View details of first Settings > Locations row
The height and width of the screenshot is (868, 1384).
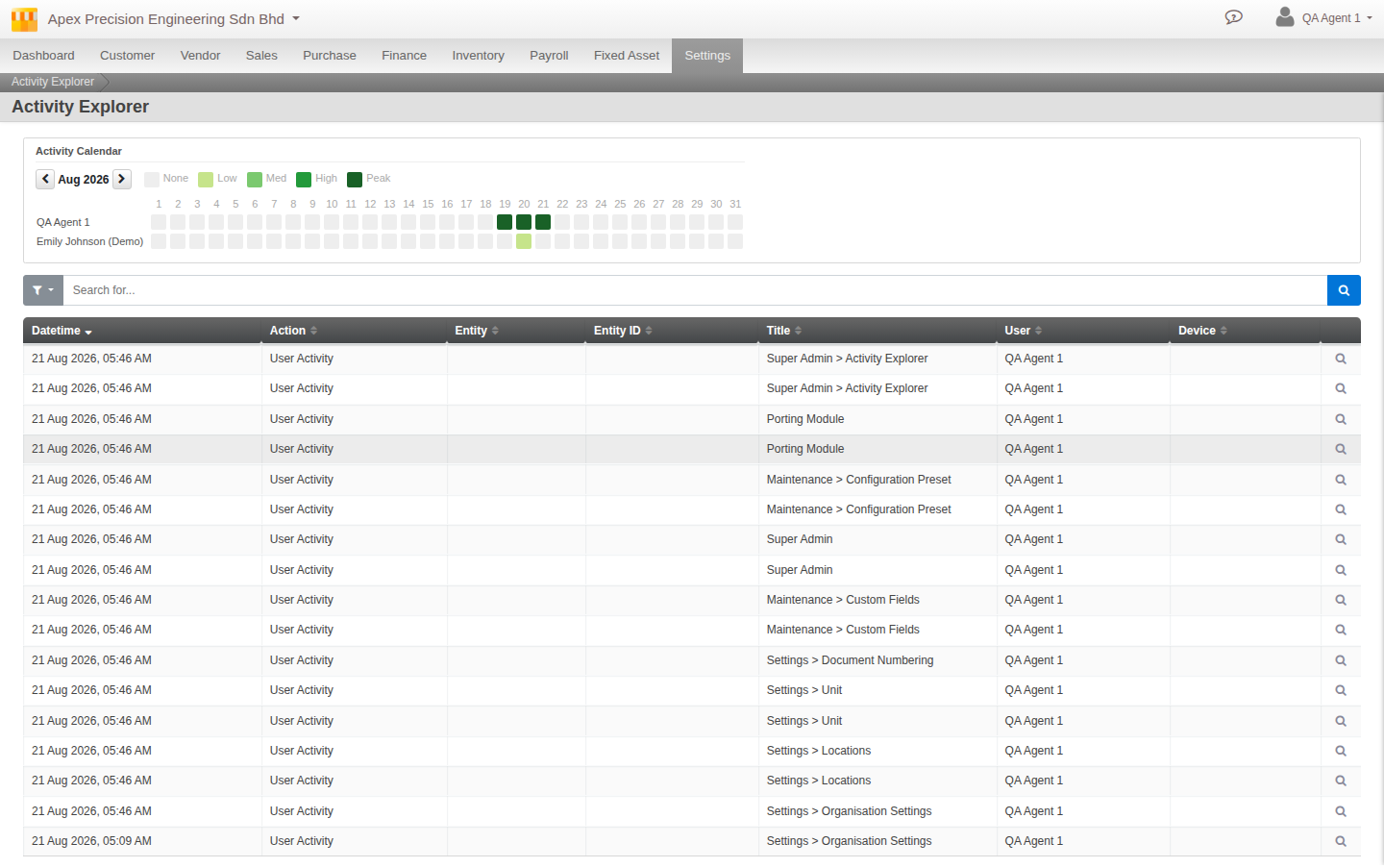[x=1341, y=751]
